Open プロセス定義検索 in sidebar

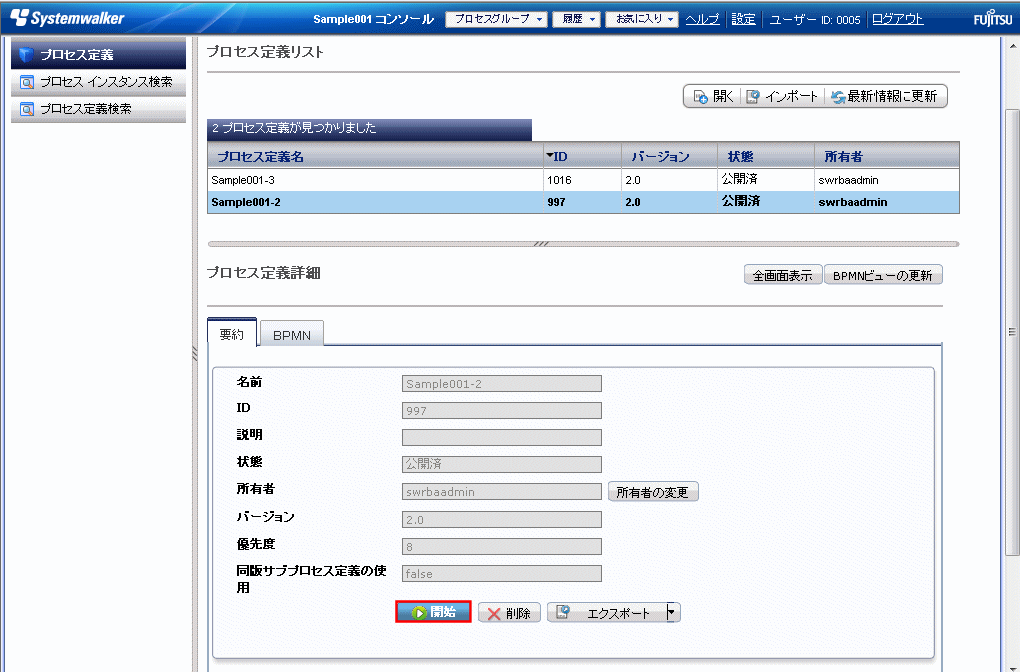coord(98,109)
